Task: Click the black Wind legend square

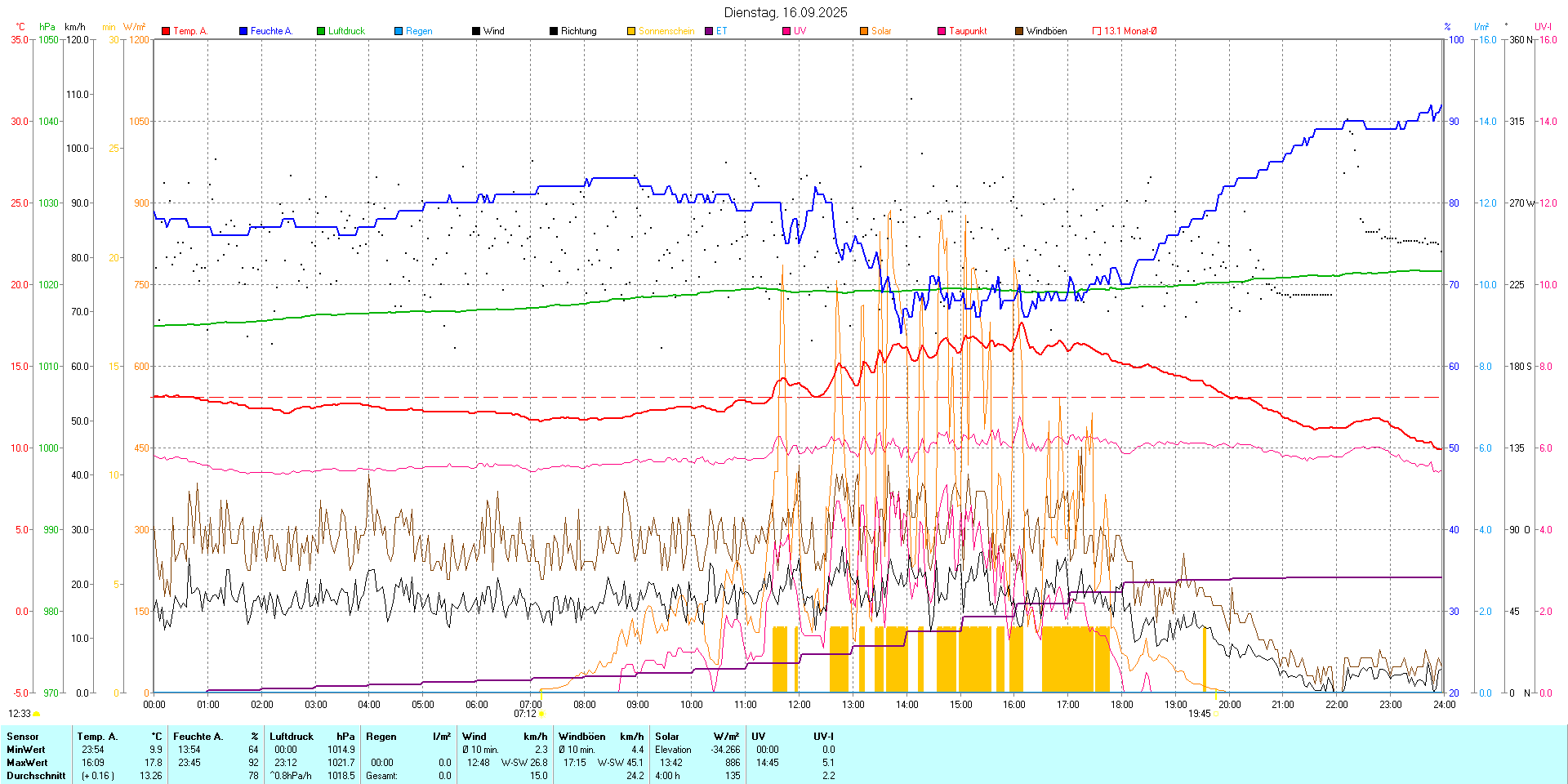Action: click(476, 31)
